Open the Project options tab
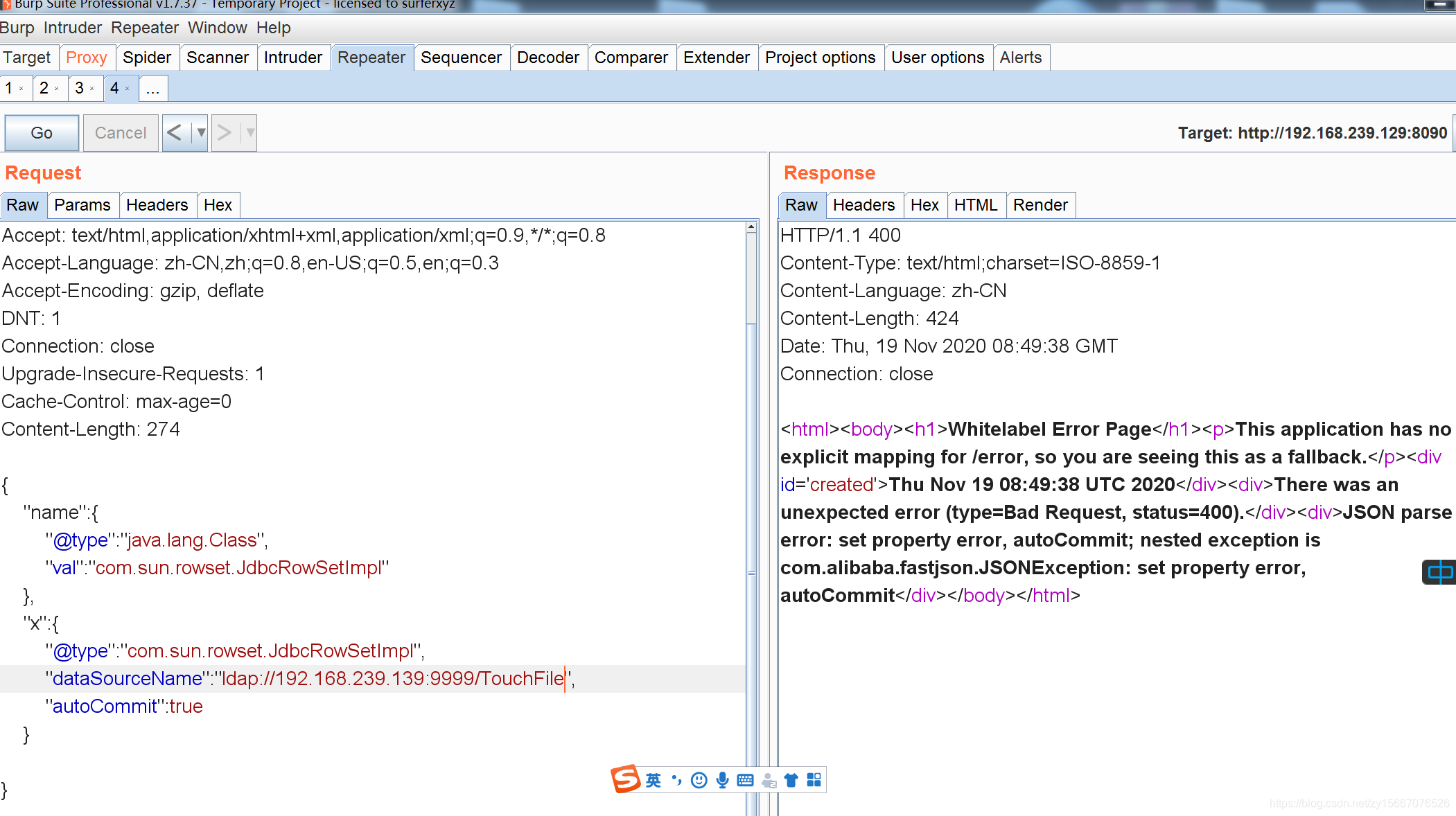Screen dimensions: 1456x816 821,57
